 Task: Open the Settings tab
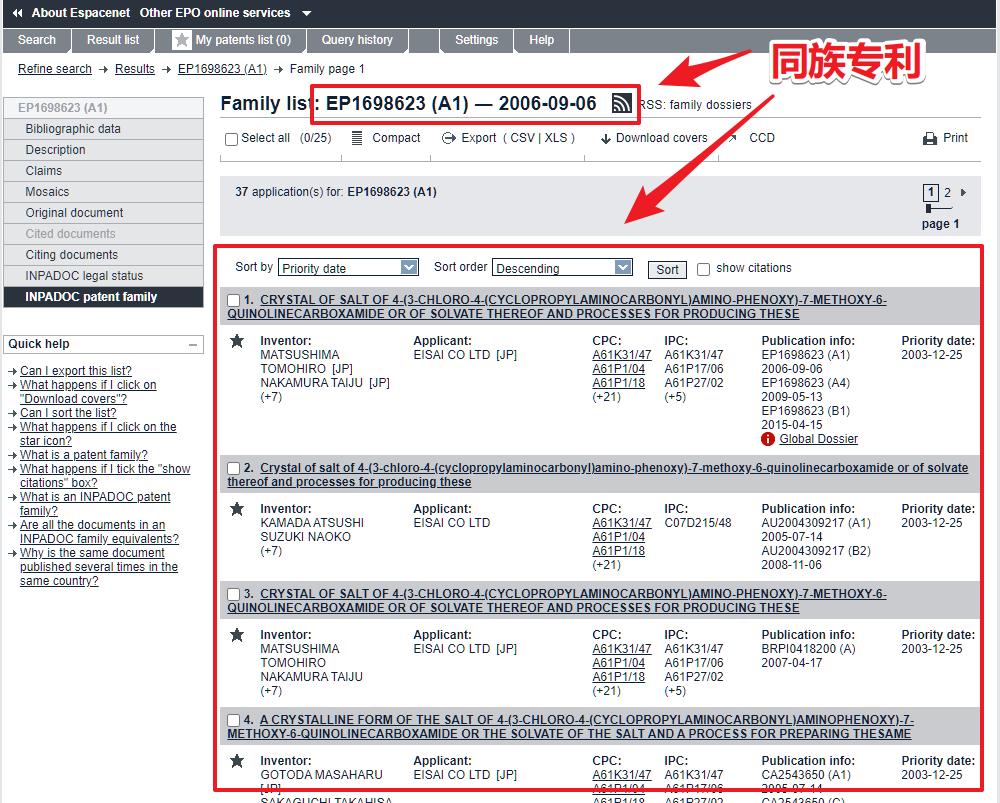pos(476,40)
